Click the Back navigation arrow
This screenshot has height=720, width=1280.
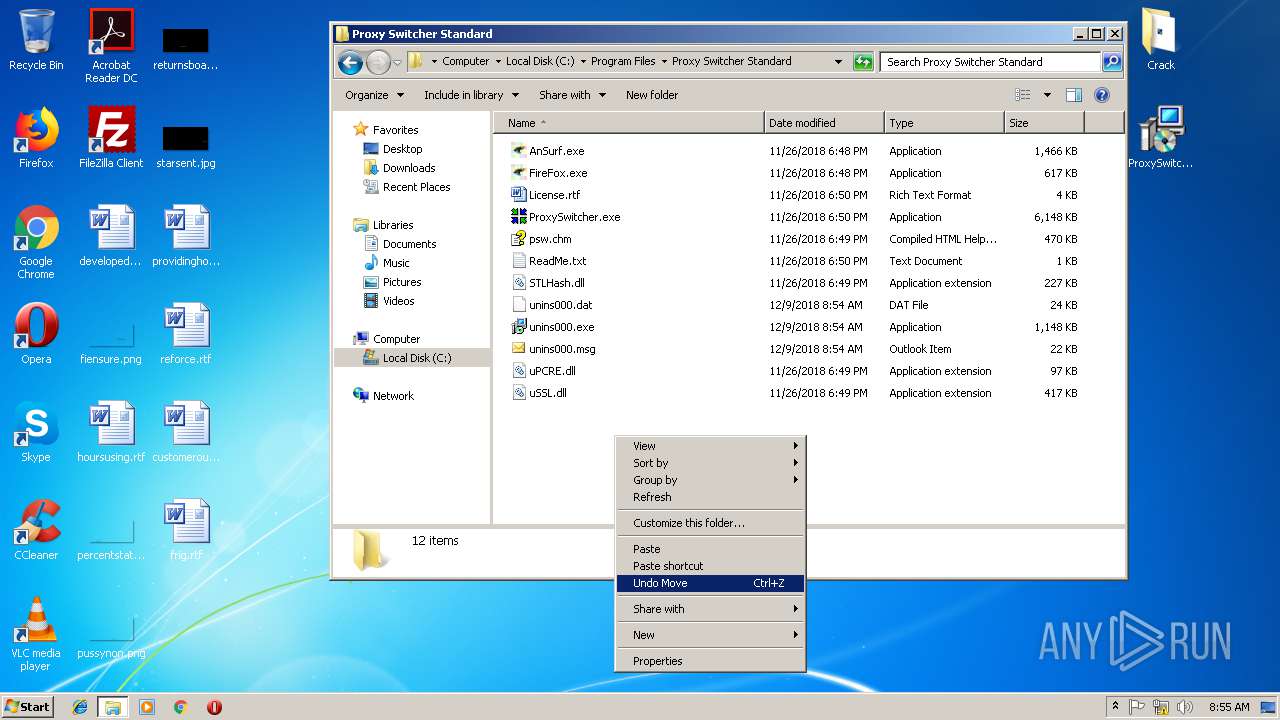350,63
